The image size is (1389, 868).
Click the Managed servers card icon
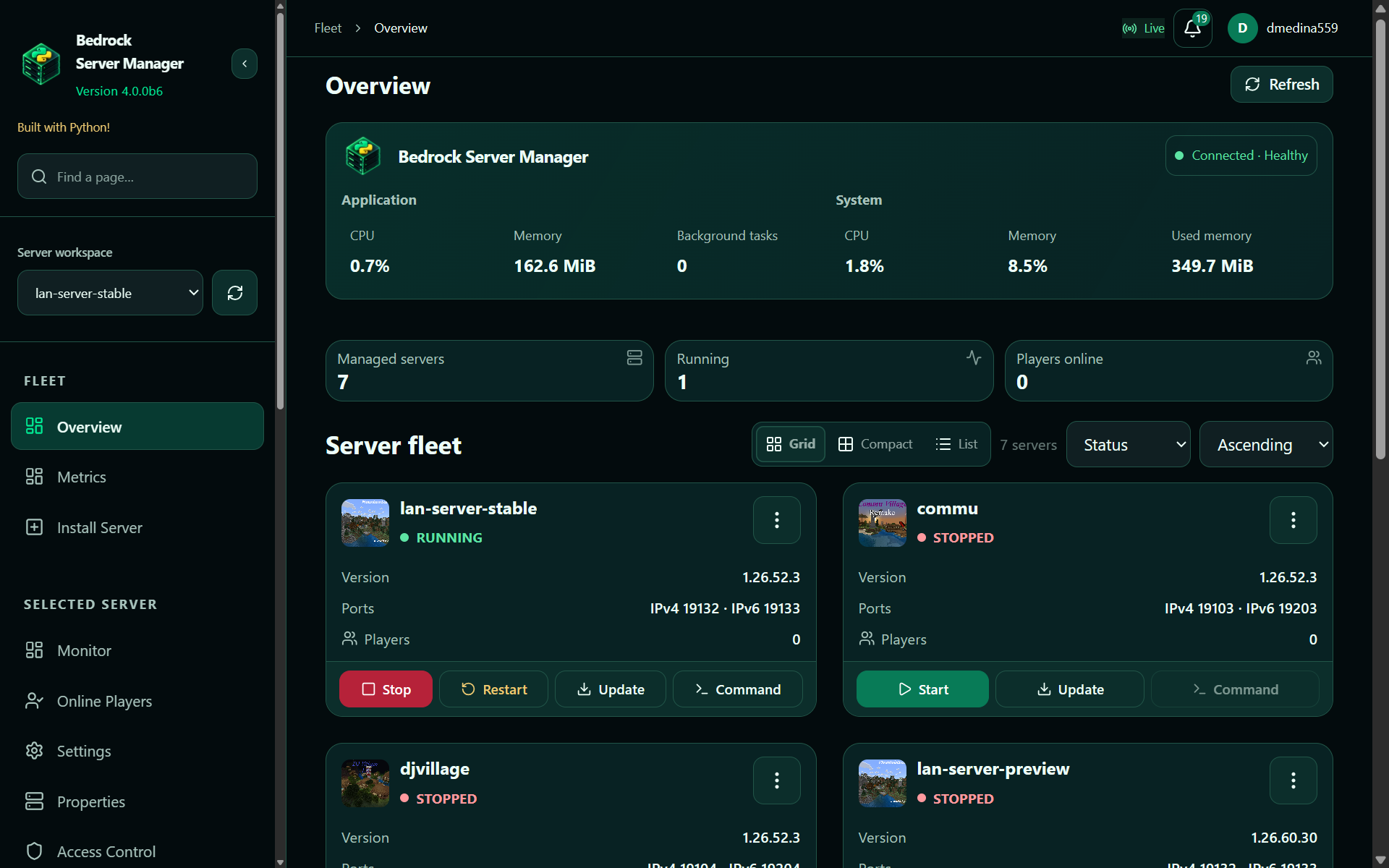[634, 357]
